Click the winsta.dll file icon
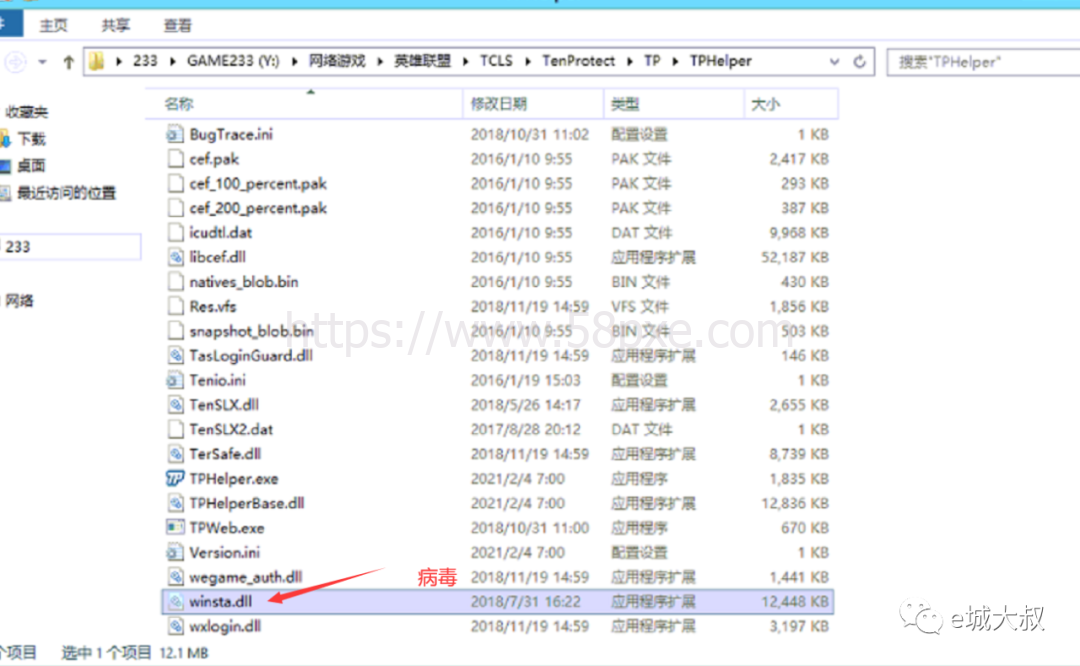 tap(175, 601)
